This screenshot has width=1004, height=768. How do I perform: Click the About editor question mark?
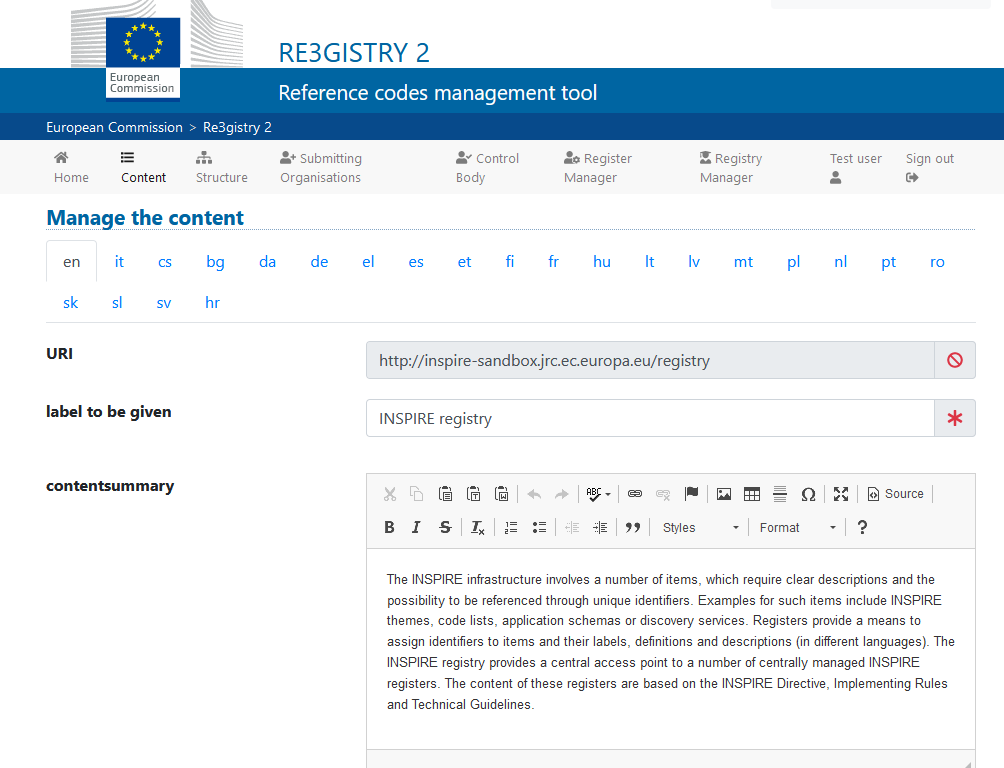pos(862,527)
